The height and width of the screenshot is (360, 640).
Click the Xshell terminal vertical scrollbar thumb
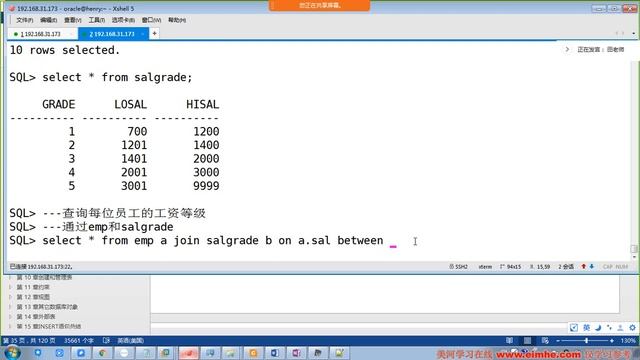point(634,249)
